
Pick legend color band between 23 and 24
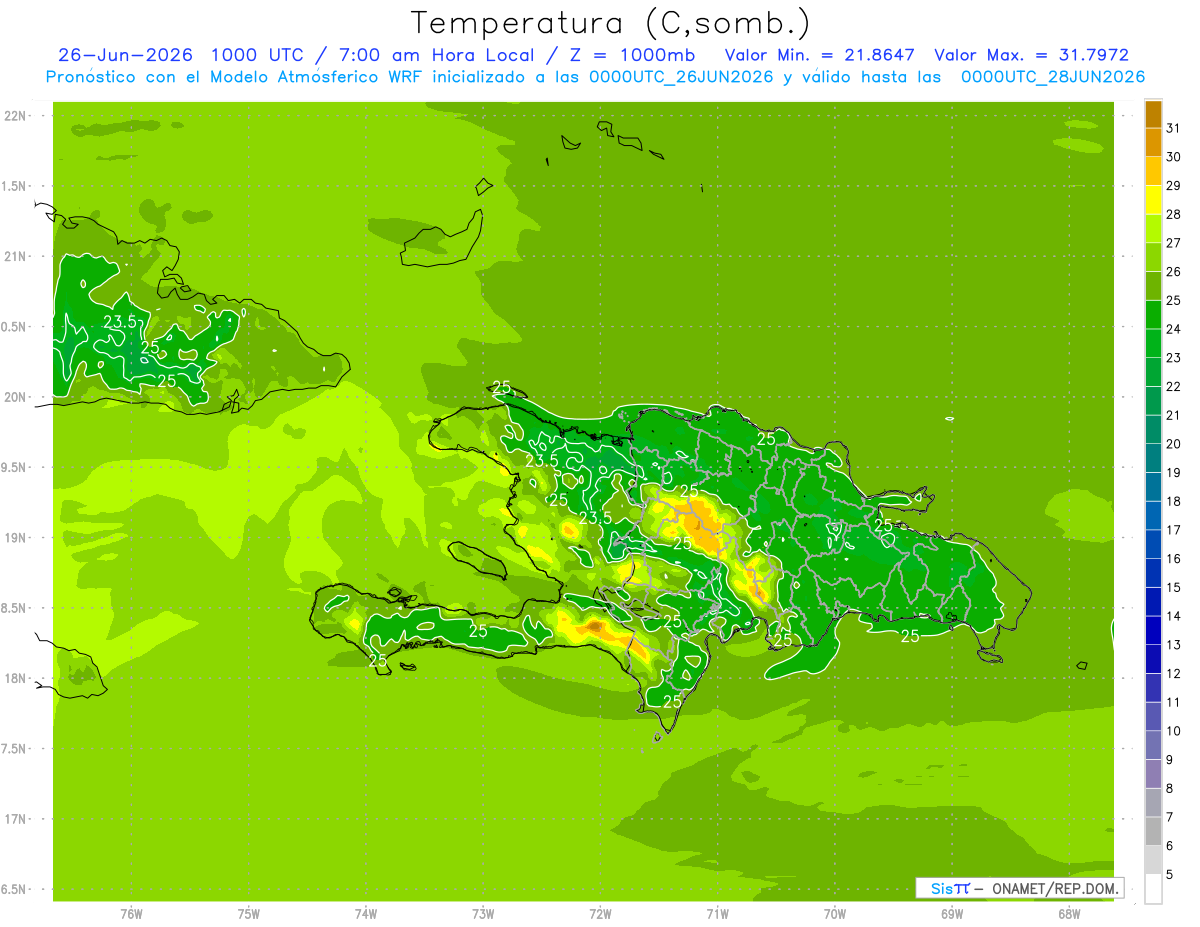1153,343
